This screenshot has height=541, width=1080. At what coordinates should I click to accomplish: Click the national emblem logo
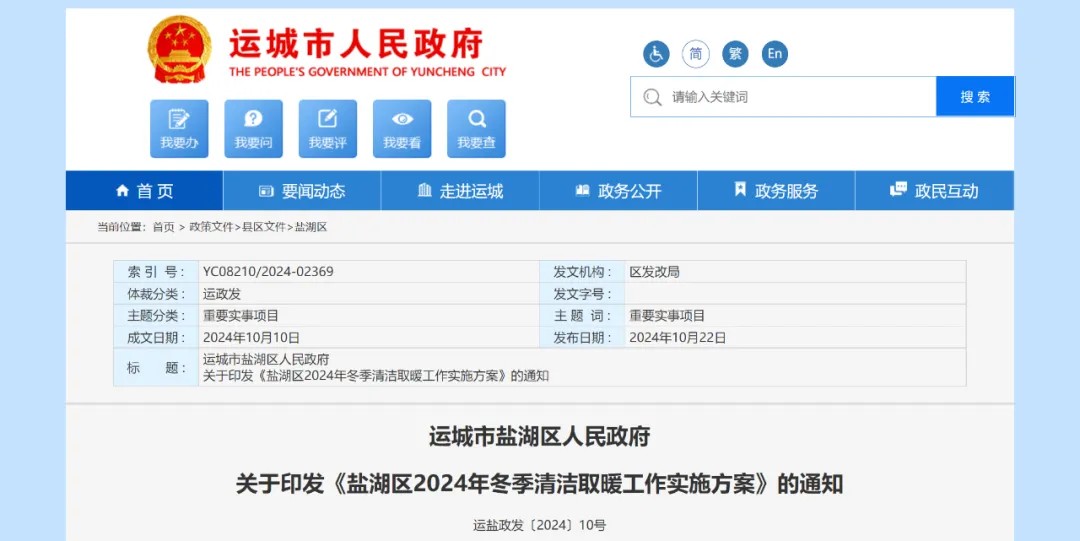coord(180,50)
